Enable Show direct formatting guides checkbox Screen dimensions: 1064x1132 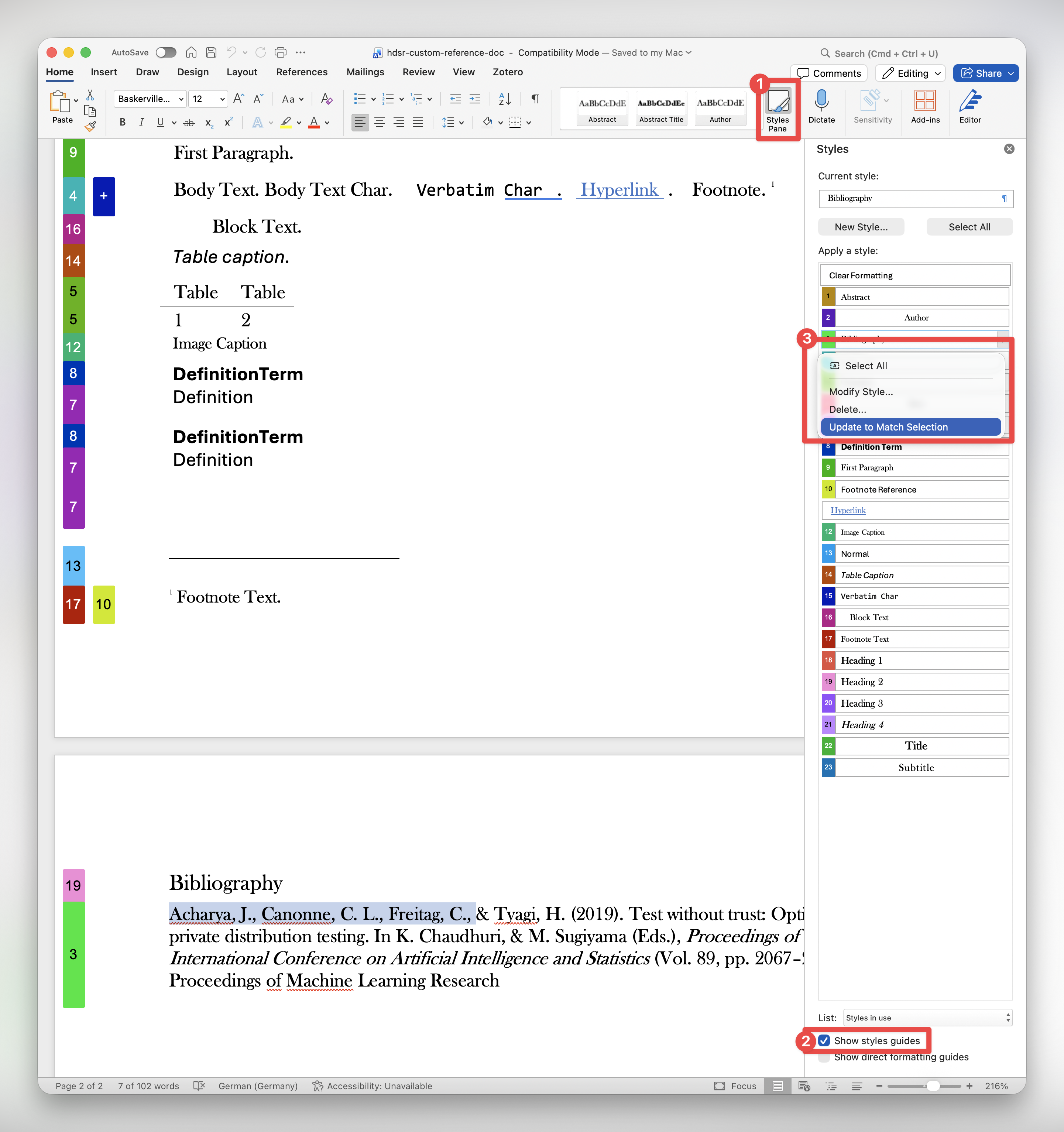point(824,1057)
